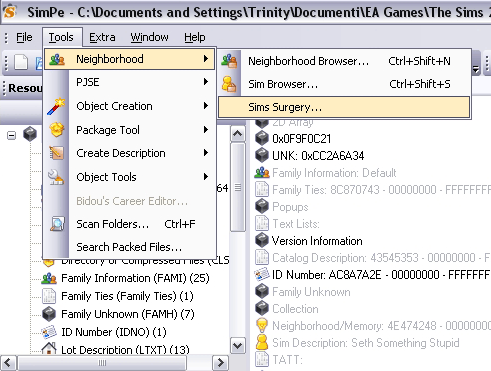Click tree scrollbar down arrow

tap(238, 345)
